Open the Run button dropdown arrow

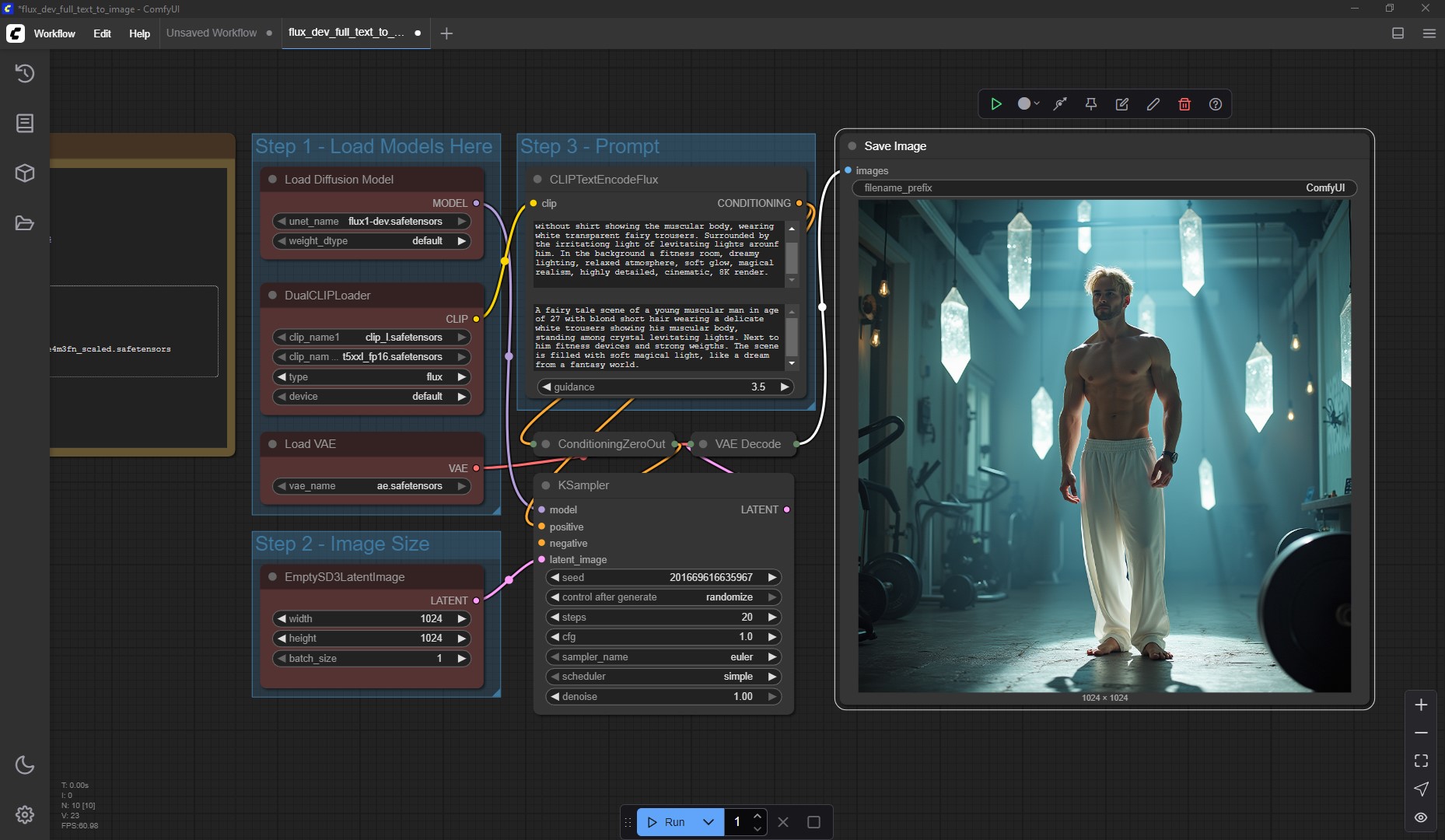pyautogui.click(x=708, y=822)
